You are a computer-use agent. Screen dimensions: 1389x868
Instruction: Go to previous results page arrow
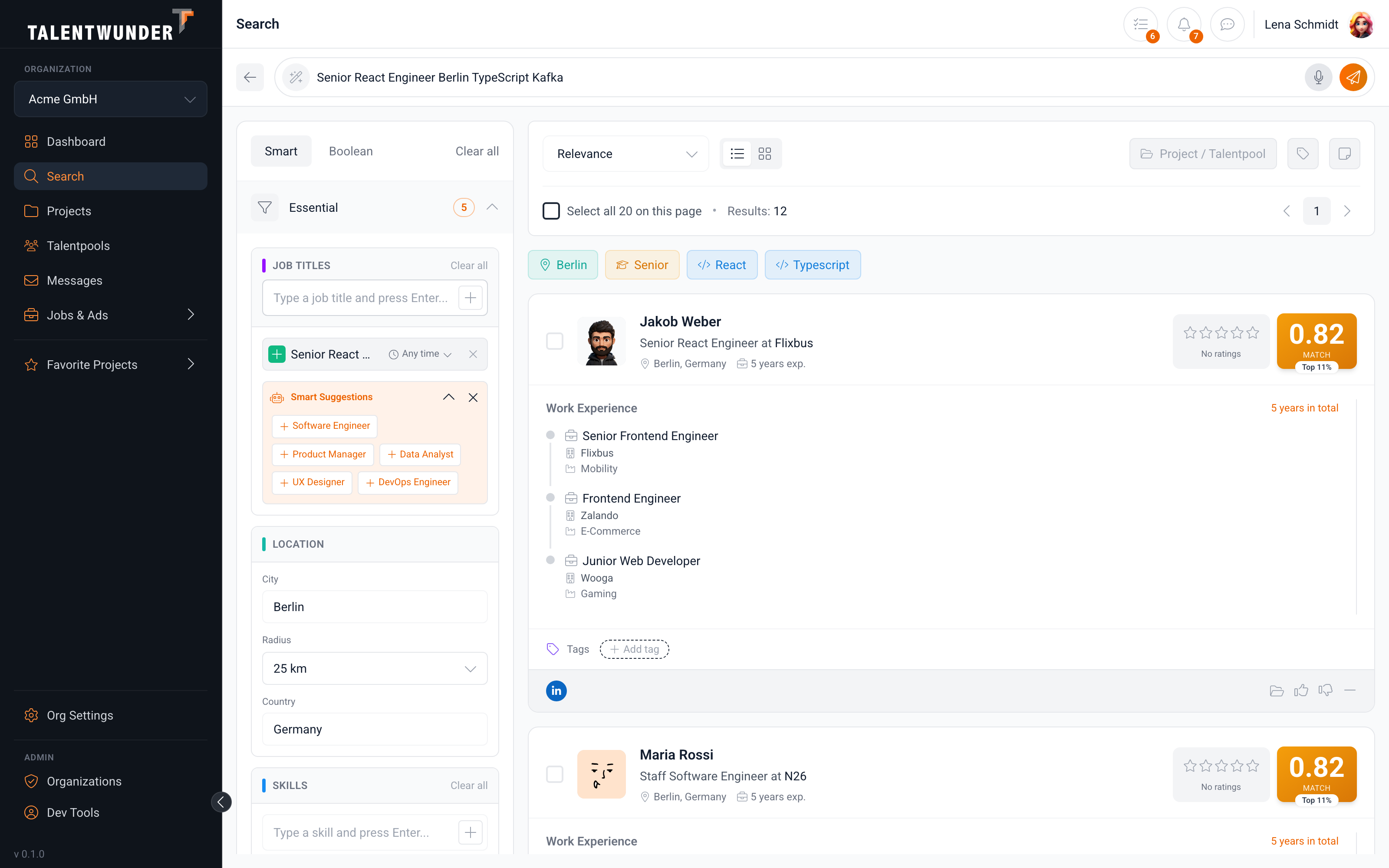pyautogui.click(x=1286, y=211)
